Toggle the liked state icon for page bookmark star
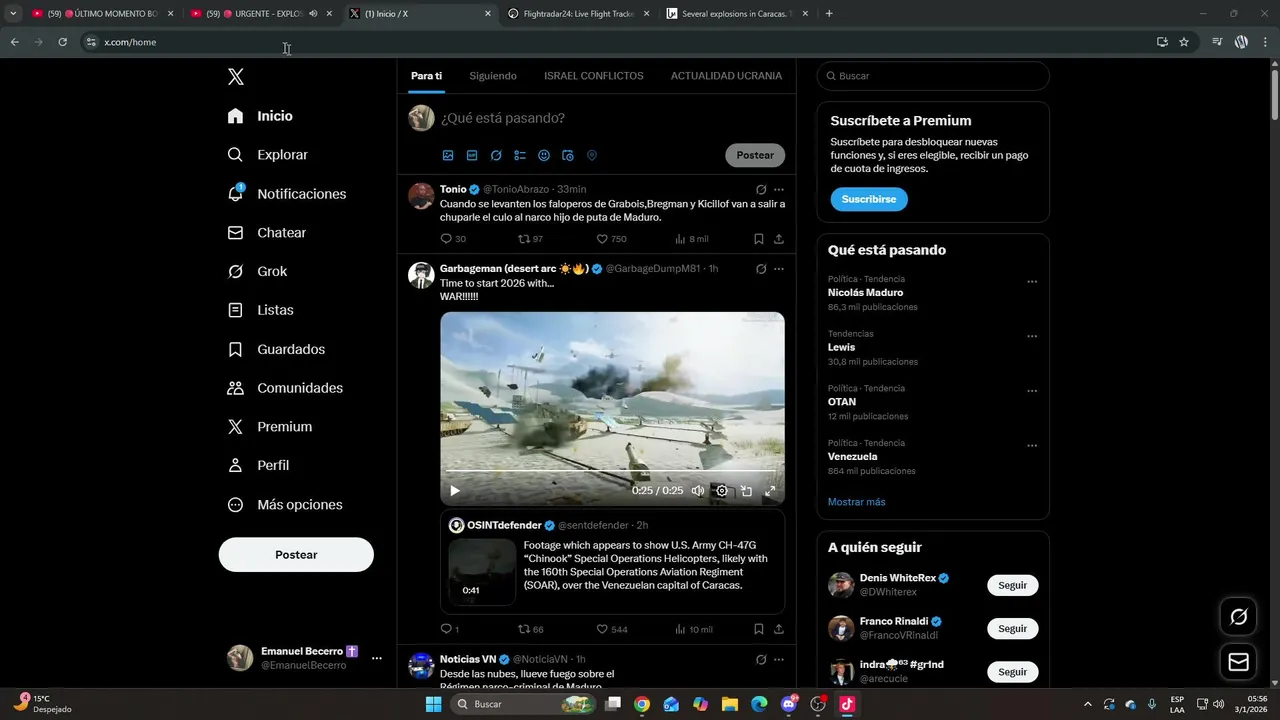The image size is (1280, 720). point(1184,42)
